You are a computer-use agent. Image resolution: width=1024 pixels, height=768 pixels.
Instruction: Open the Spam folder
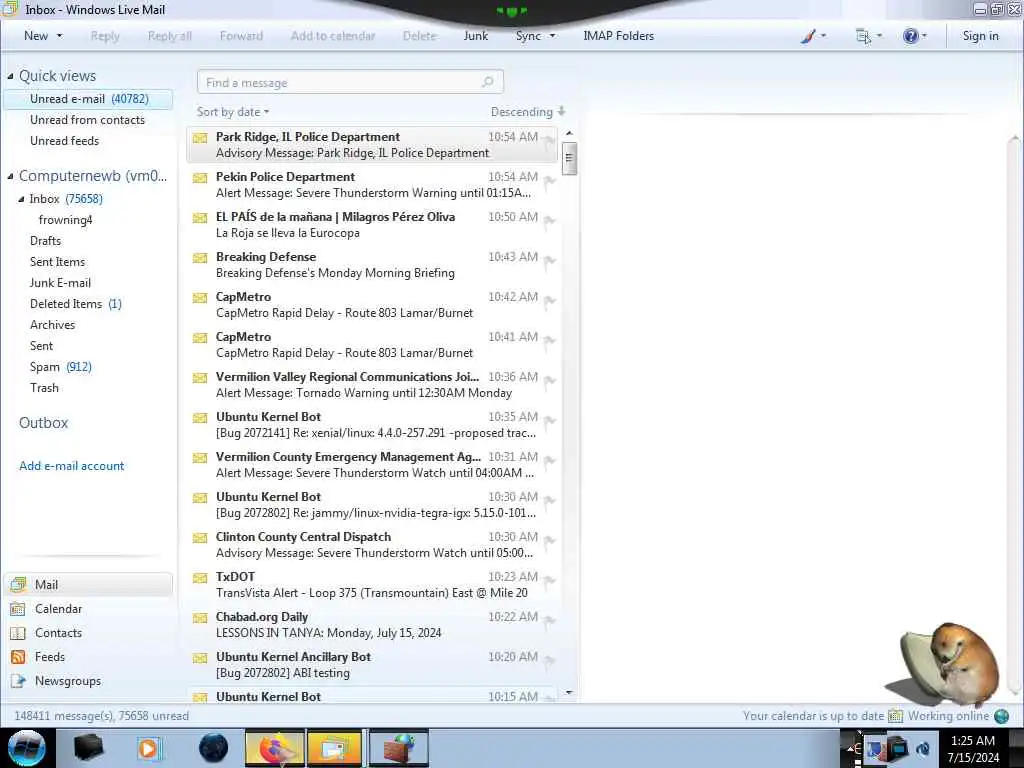pos(61,367)
